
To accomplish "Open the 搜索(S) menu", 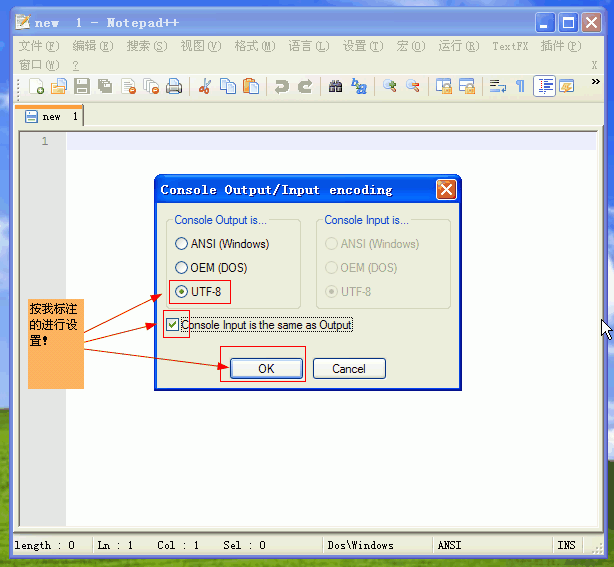I will pyautogui.click(x=147, y=46).
